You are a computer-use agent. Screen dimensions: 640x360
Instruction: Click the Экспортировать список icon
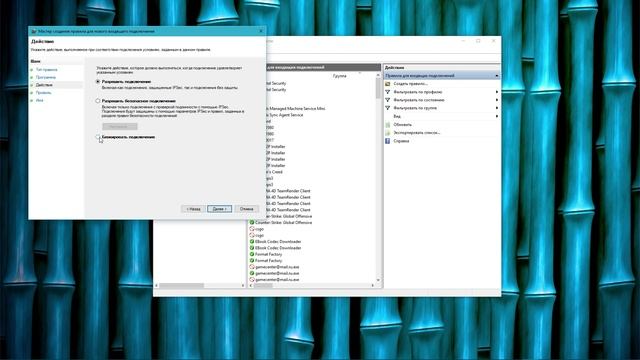pos(388,133)
